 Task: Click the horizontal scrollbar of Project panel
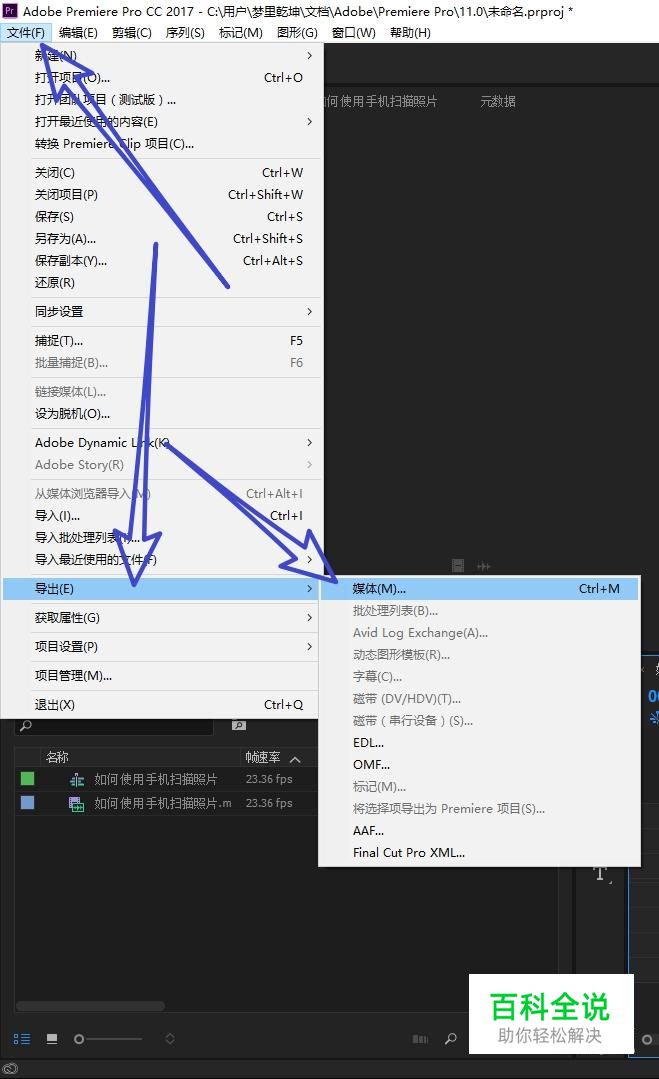click(90, 1005)
